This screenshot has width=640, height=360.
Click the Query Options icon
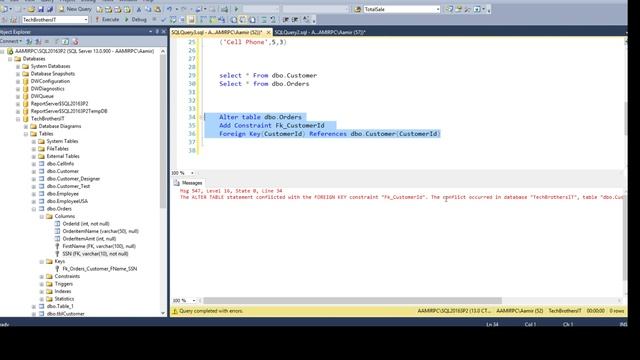coord(182,20)
